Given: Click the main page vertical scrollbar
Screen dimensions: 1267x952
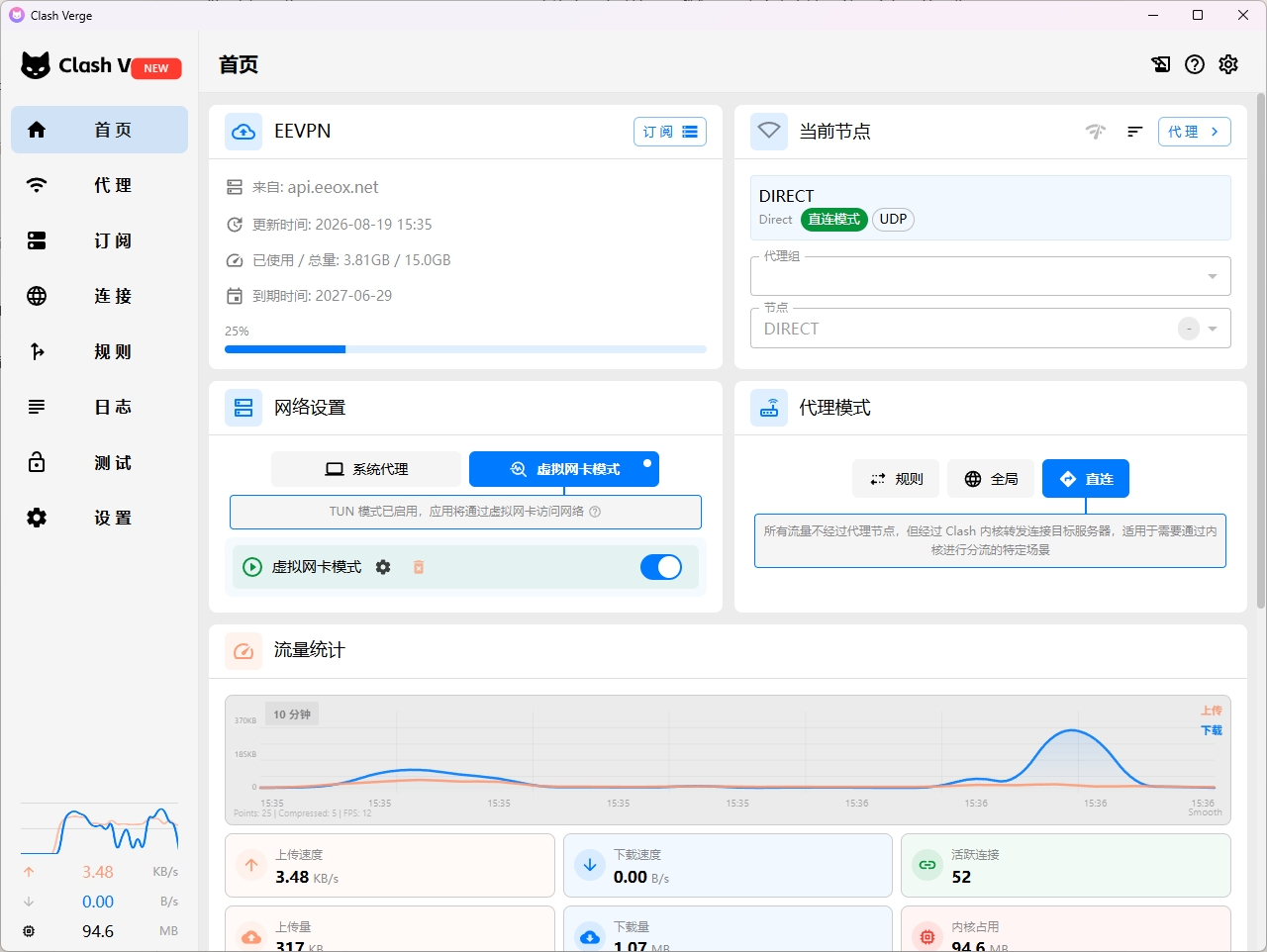Looking at the screenshot, I should pyautogui.click(x=1260, y=350).
